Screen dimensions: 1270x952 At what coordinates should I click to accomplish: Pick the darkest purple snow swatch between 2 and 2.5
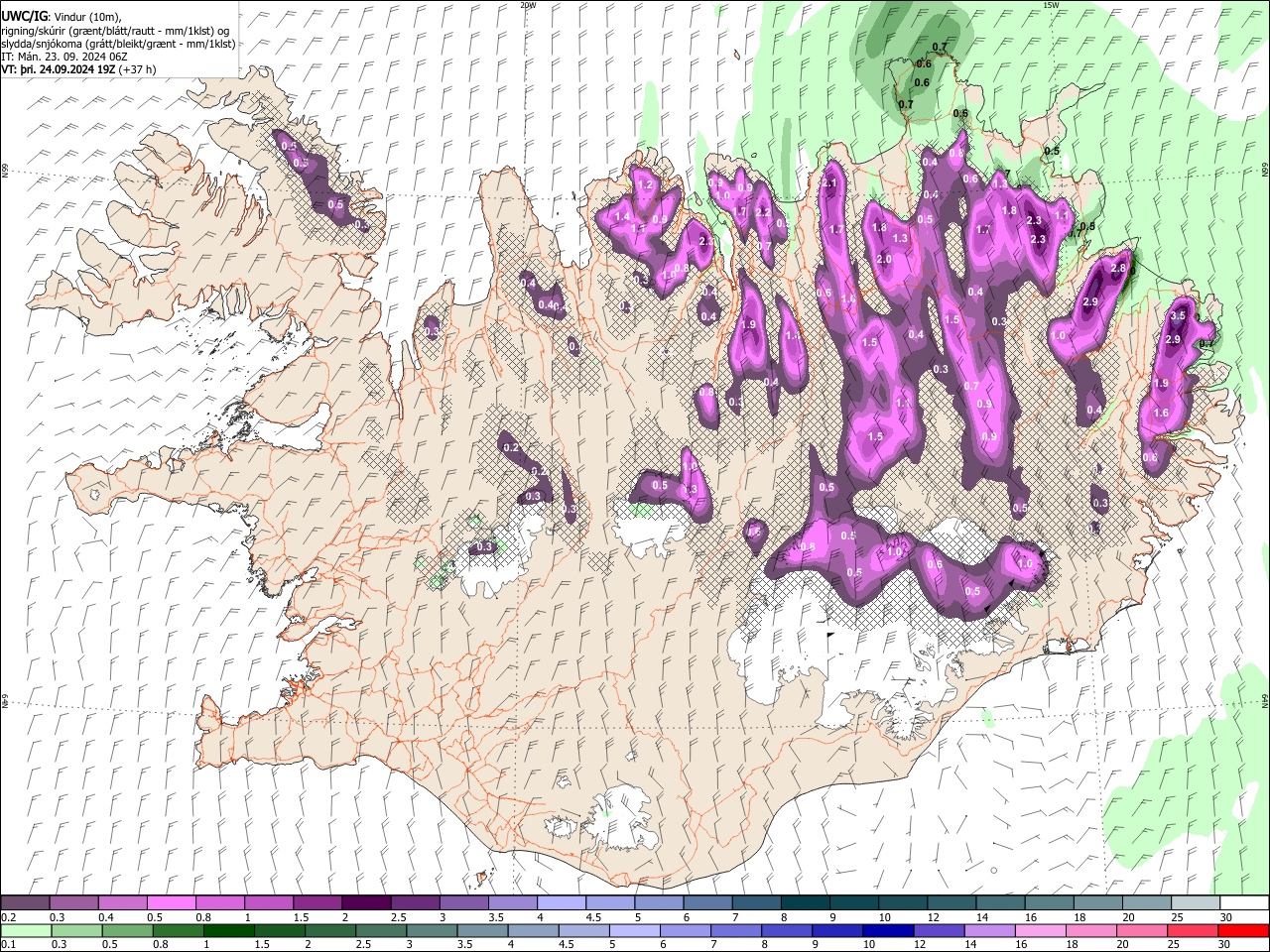(366, 902)
